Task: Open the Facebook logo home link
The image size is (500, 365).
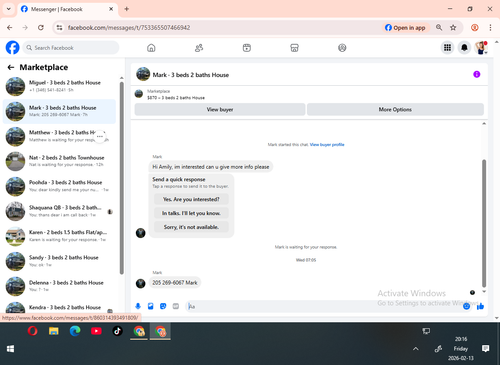Action: click(12, 48)
